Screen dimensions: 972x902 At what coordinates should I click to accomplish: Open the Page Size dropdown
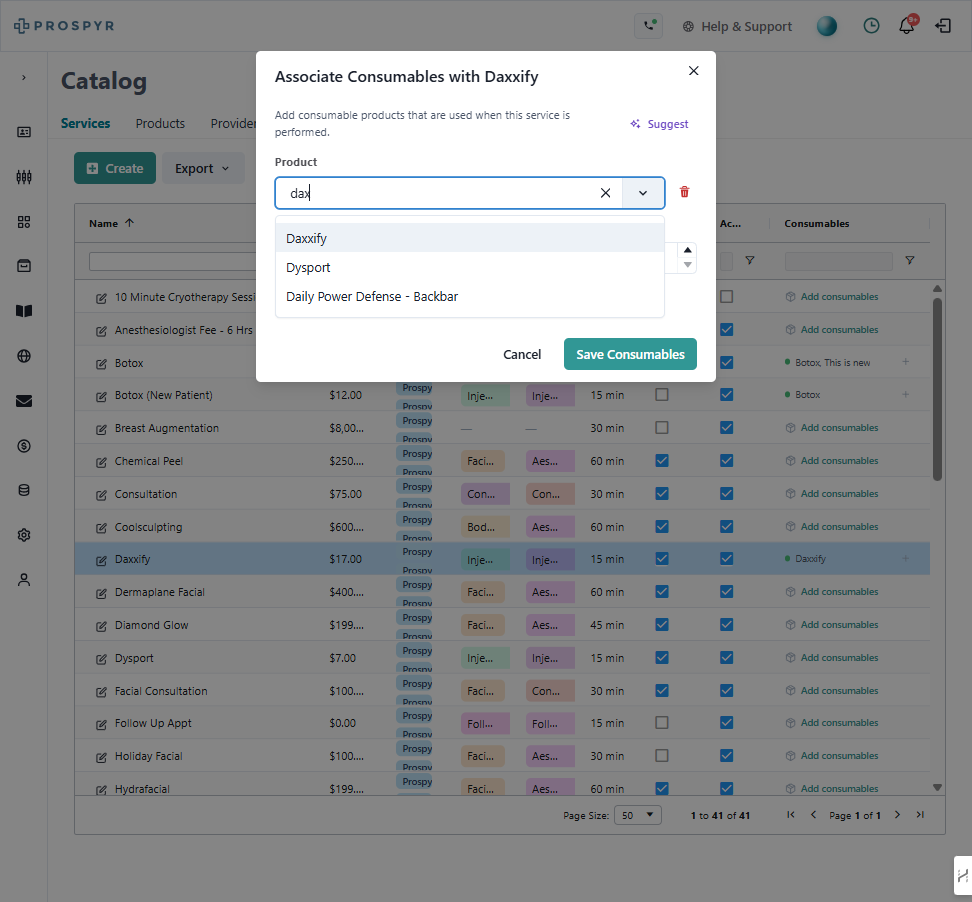[x=637, y=815]
